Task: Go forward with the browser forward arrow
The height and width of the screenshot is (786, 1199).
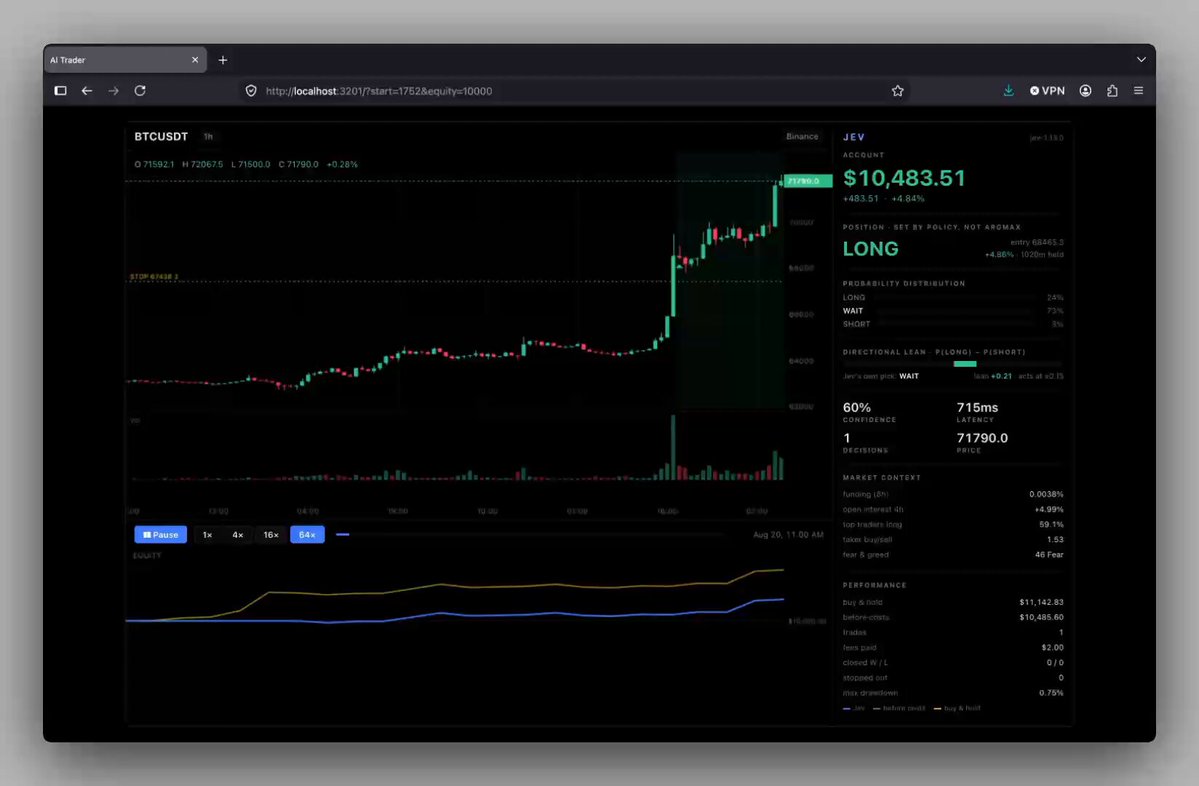Action: coord(113,91)
